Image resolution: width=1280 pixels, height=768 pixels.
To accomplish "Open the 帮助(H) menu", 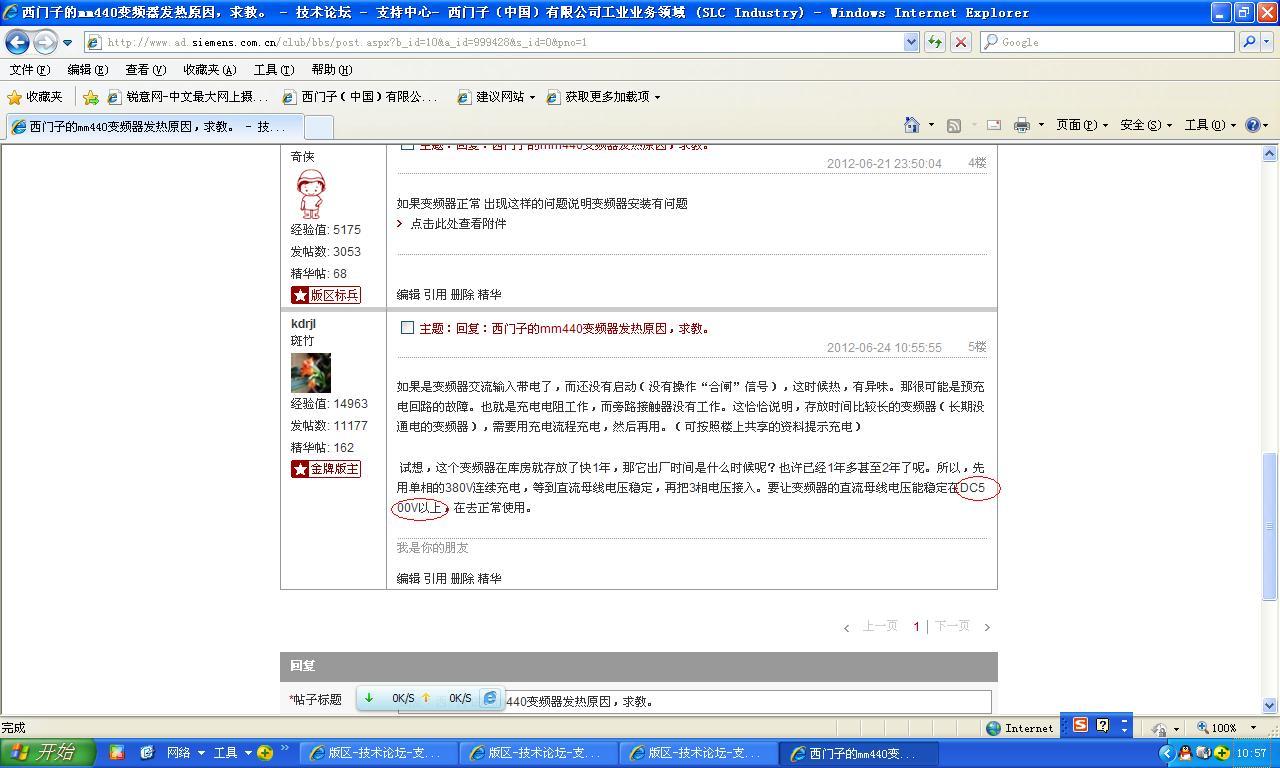I will tap(331, 70).
